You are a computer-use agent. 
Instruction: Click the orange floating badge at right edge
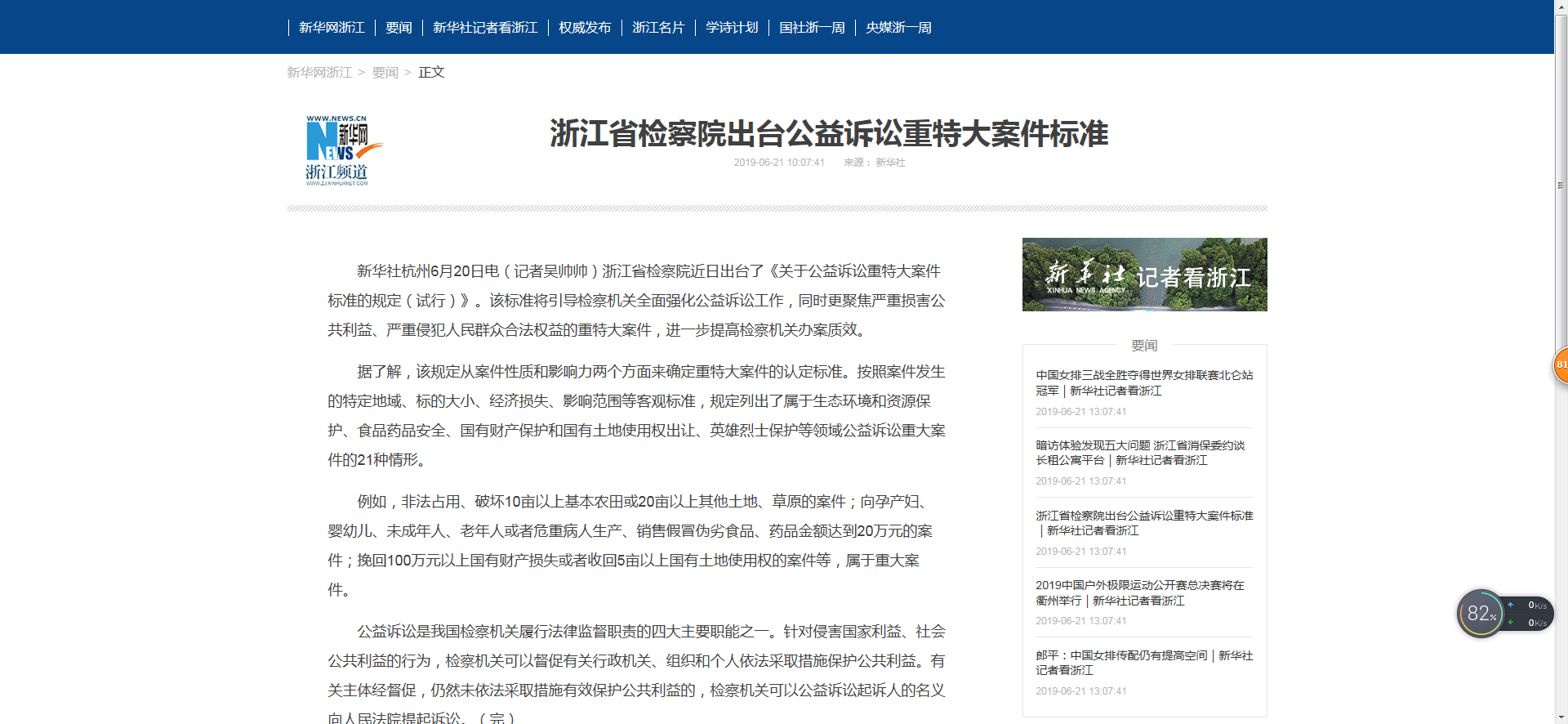pyautogui.click(x=1560, y=364)
